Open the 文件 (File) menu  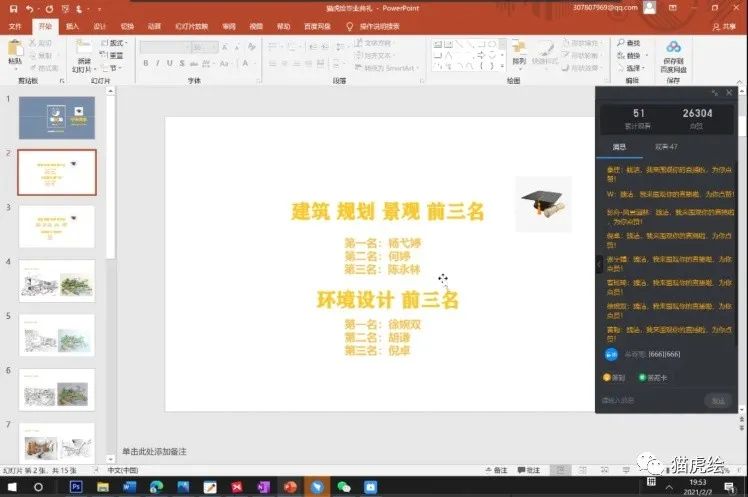tap(15, 26)
